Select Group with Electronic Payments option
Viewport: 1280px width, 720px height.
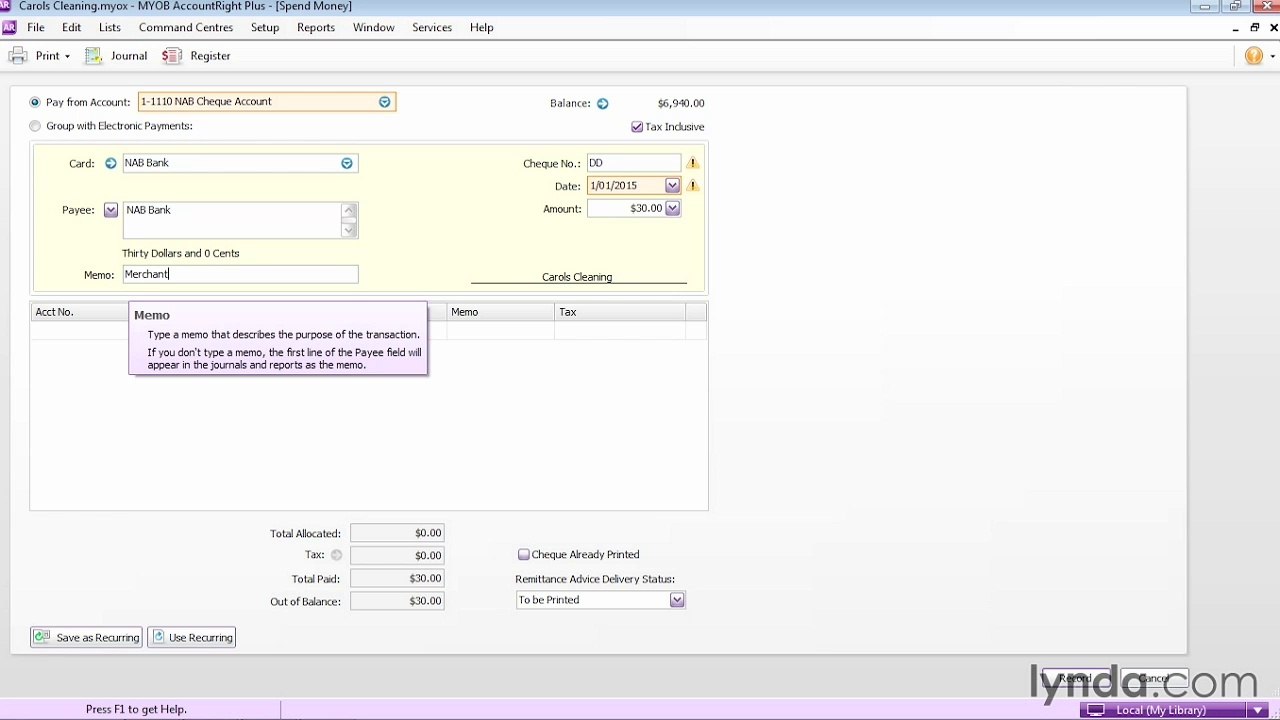[x=35, y=126]
